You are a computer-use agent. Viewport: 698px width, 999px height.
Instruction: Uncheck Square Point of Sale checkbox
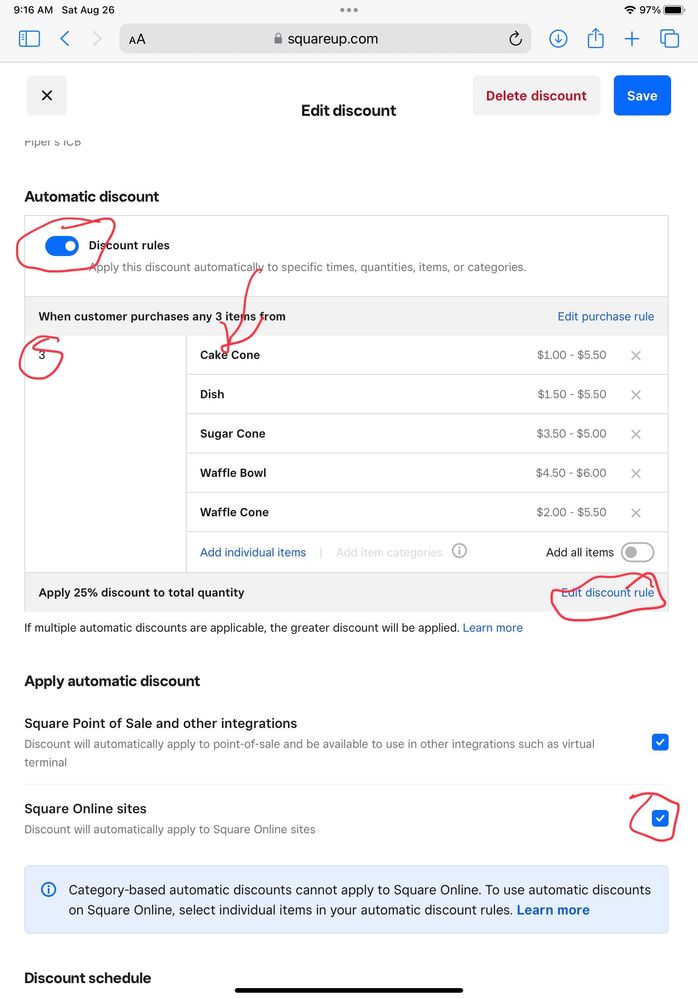[660, 742]
